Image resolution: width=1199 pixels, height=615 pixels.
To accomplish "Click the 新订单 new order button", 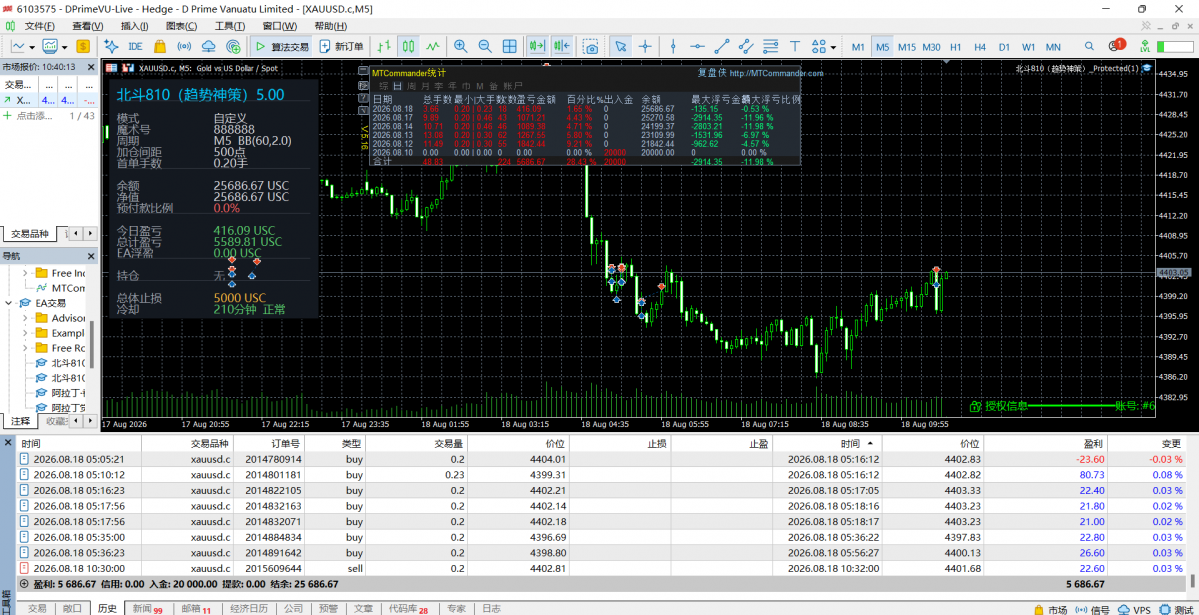I will tap(341, 47).
